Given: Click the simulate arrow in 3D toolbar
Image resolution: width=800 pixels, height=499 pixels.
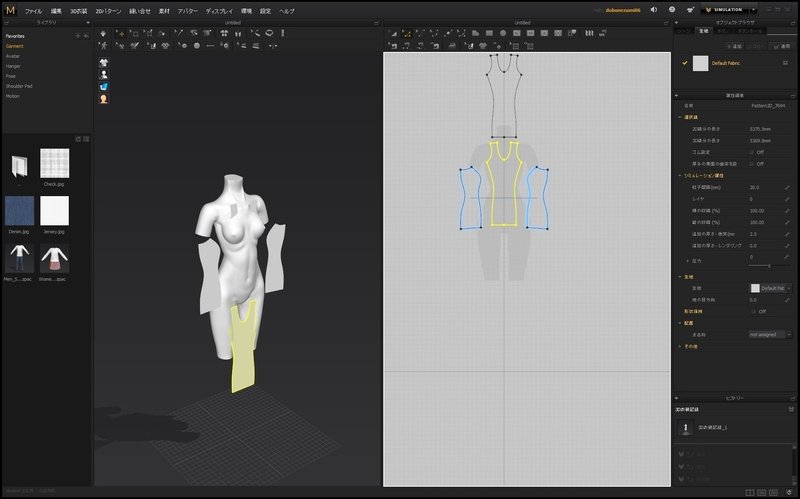Looking at the screenshot, I should coord(104,33).
